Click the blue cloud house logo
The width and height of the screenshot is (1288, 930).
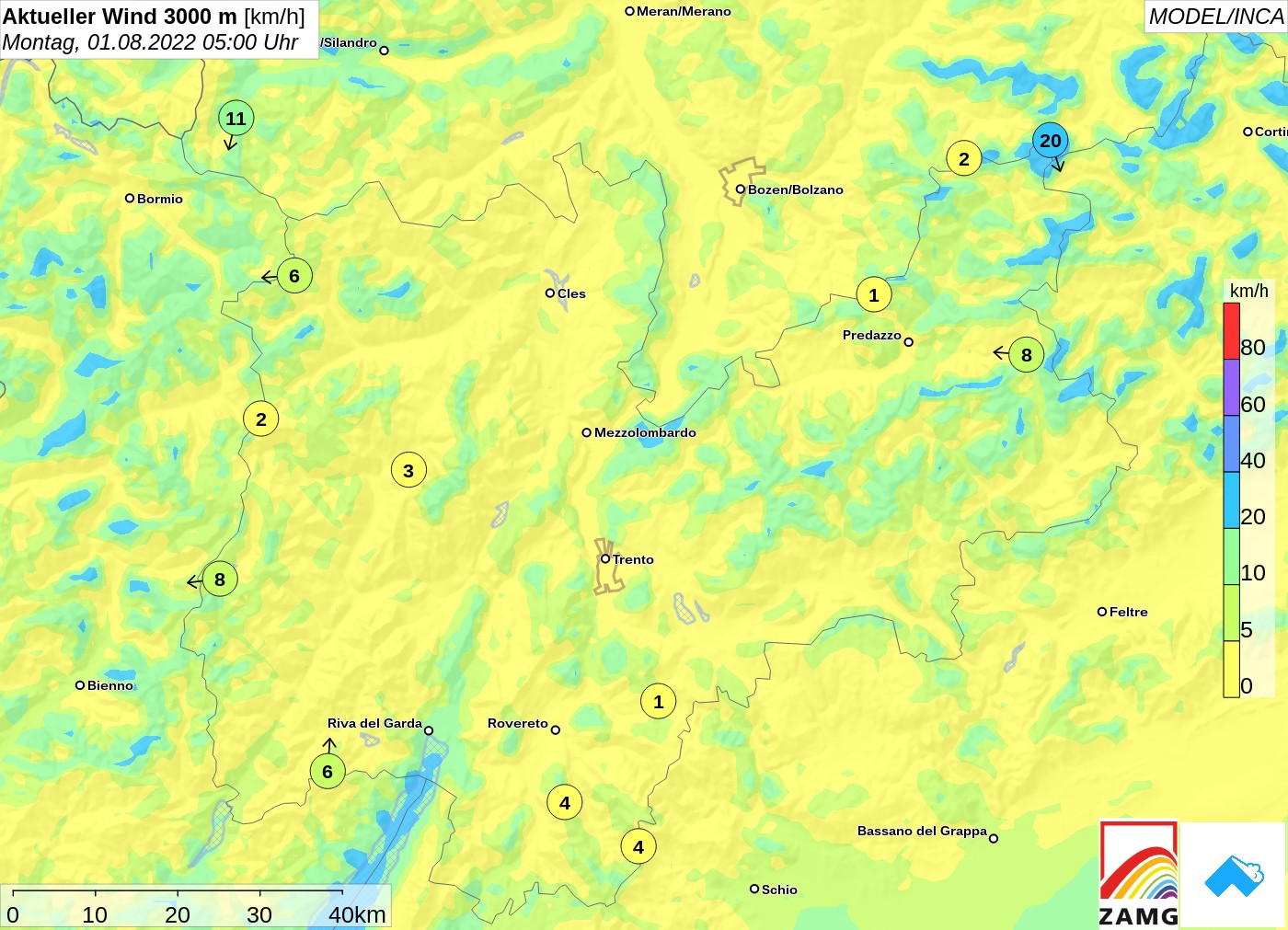pos(1234,876)
